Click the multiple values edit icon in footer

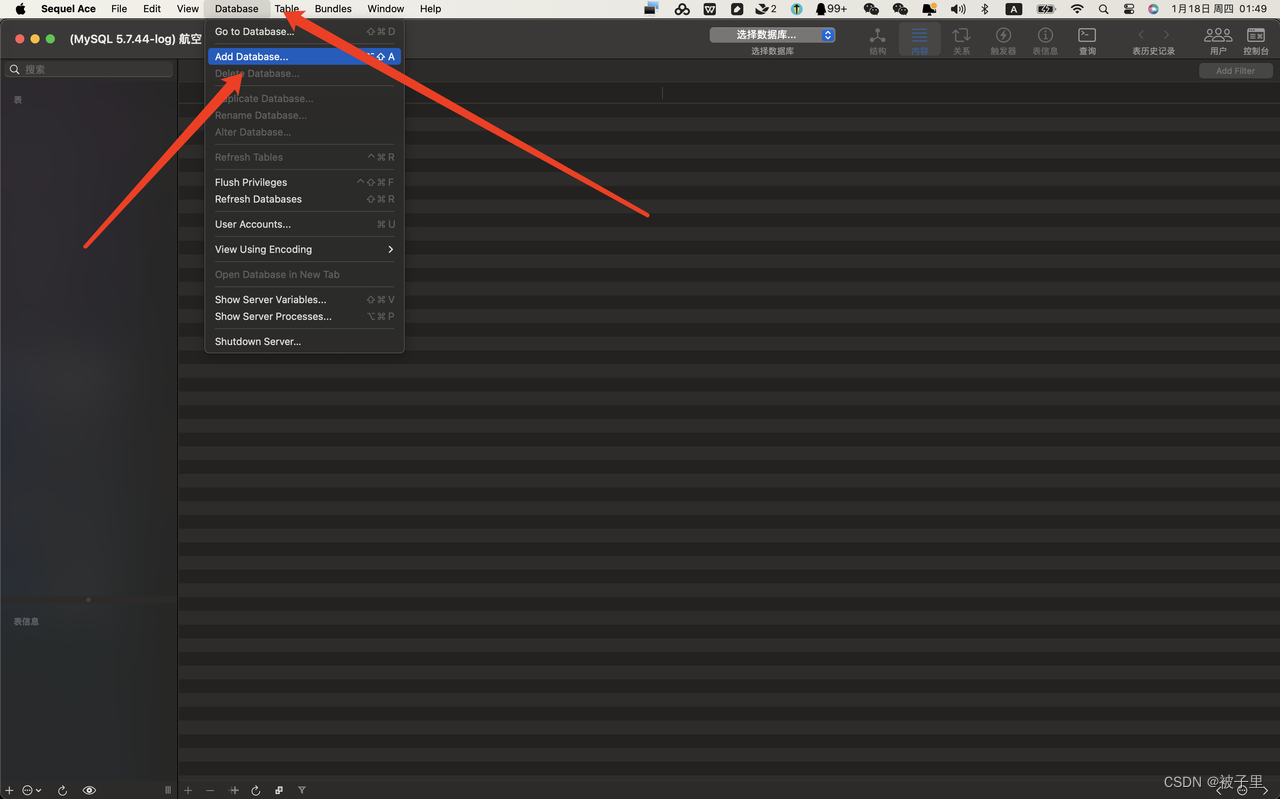pyautogui.click(x=279, y=790)
